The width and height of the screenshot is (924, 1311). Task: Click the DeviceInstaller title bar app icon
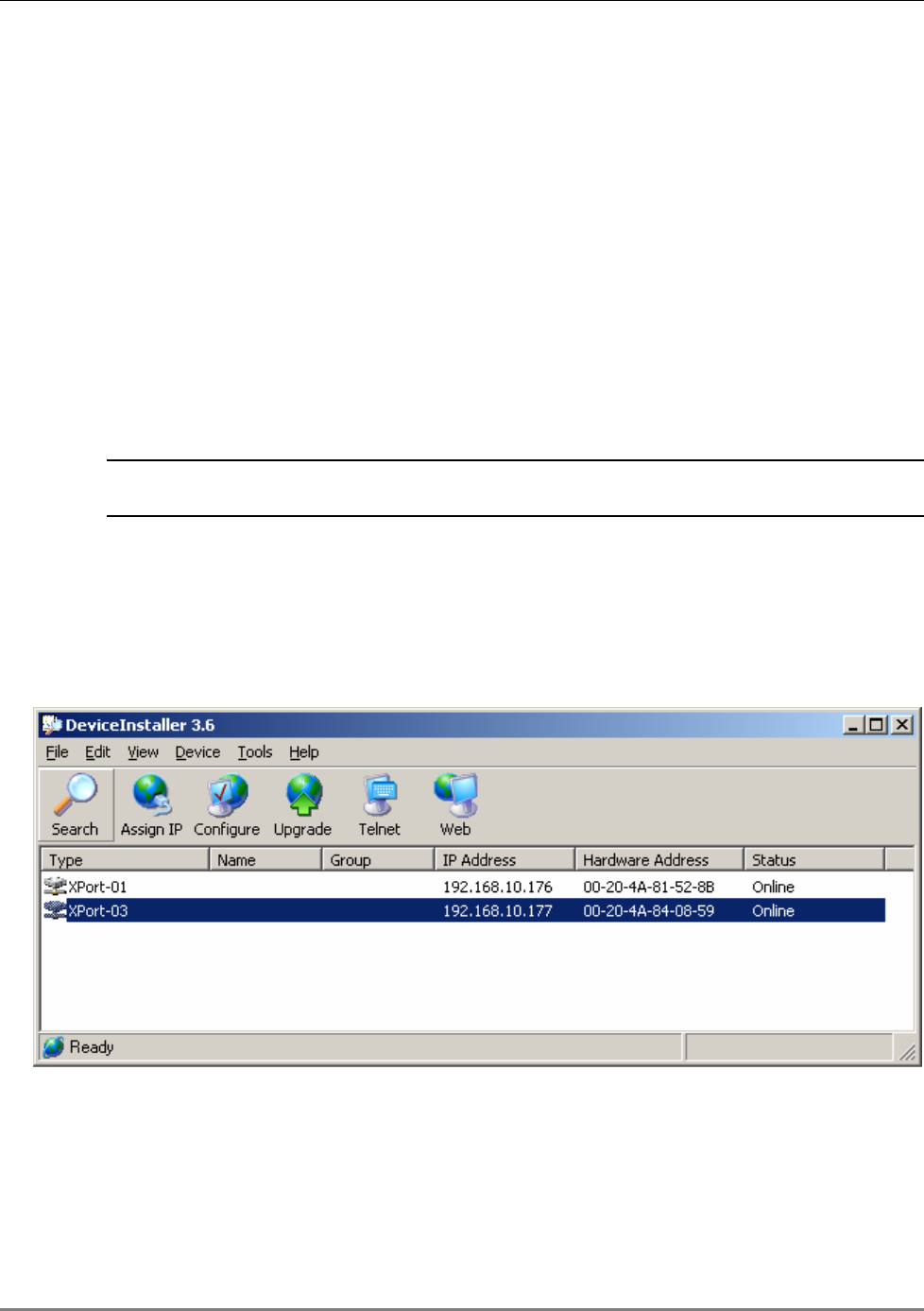(x=52, y=725)
